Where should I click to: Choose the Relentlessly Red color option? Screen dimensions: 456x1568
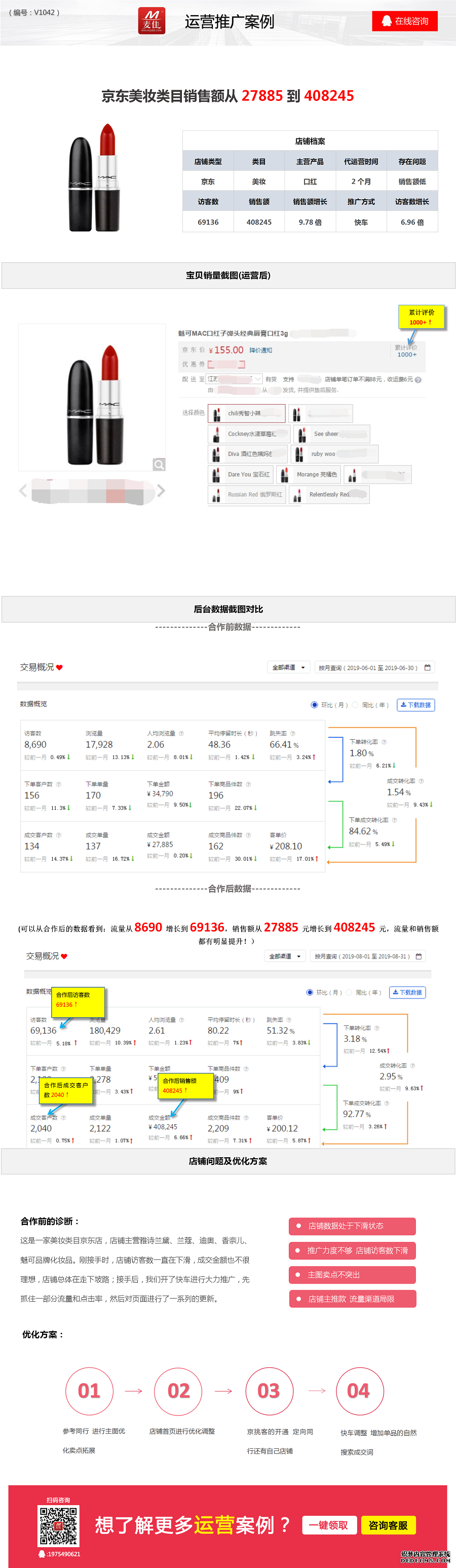(x=329, y=495)
